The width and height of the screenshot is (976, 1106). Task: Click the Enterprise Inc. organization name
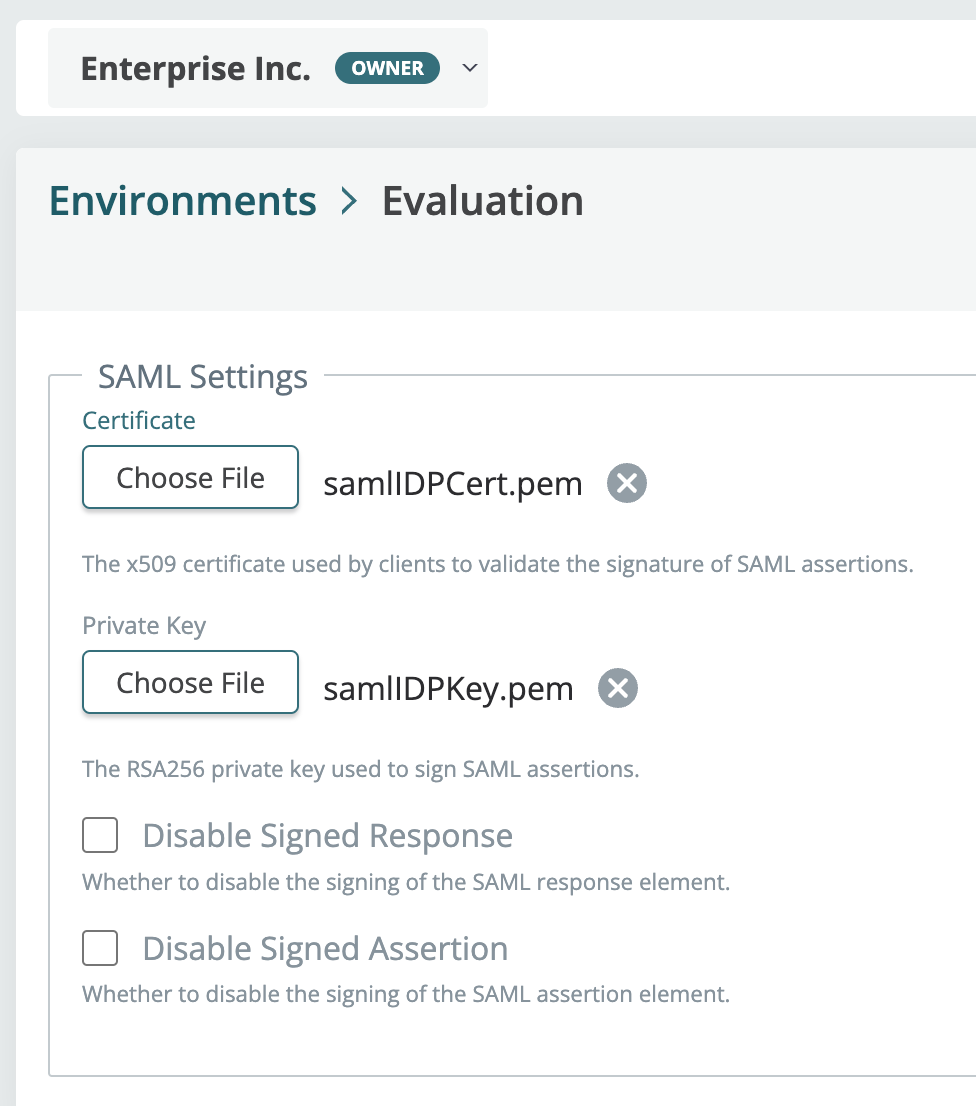[196, 68]
